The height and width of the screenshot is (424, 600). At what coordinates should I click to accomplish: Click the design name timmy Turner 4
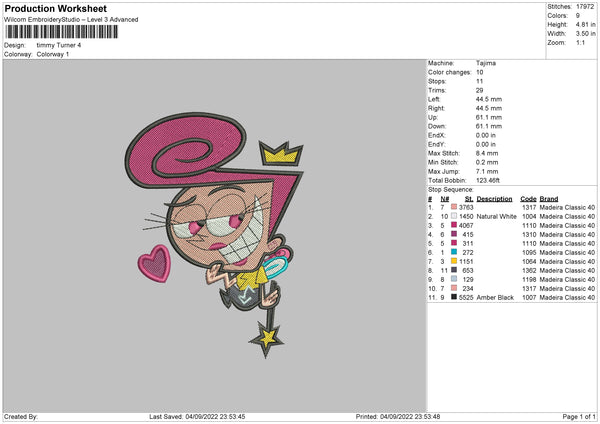(x=59, y=45)
